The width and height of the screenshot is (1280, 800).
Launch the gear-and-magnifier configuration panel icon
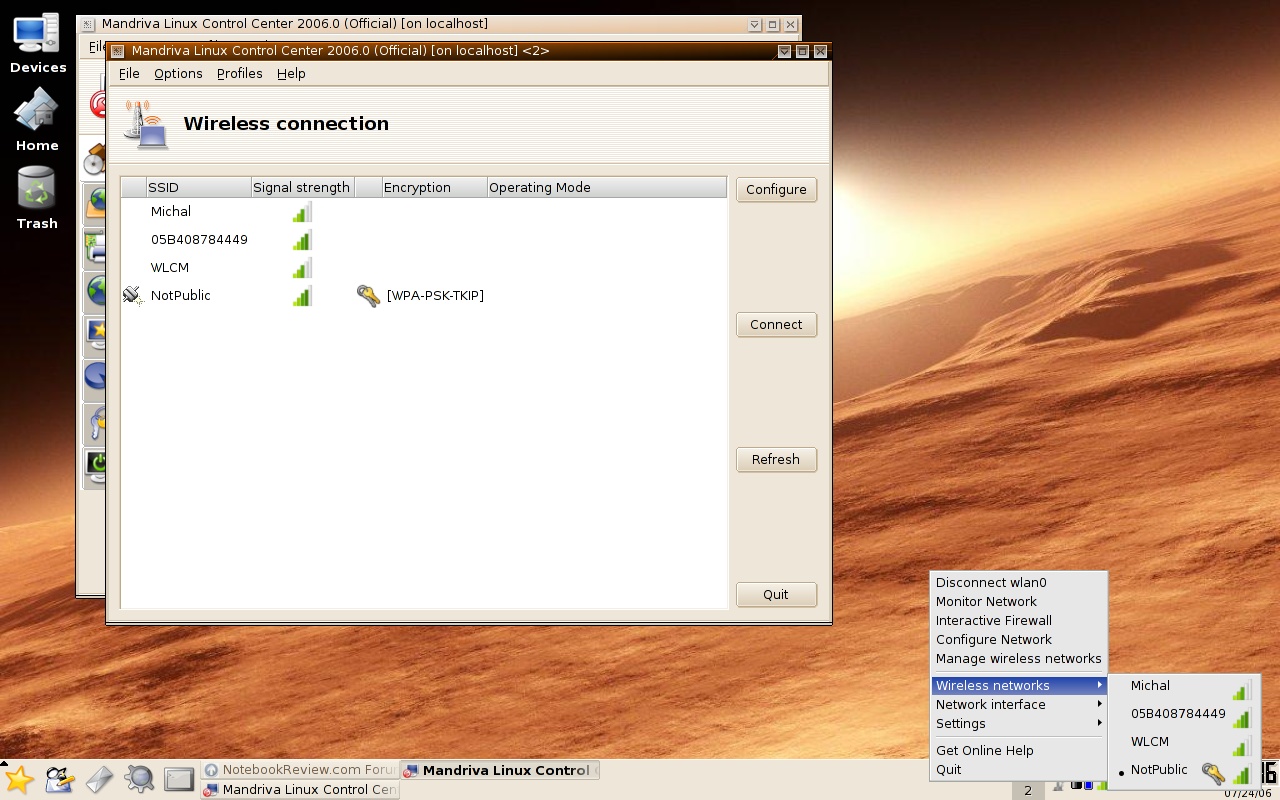(x=139, y=780)
